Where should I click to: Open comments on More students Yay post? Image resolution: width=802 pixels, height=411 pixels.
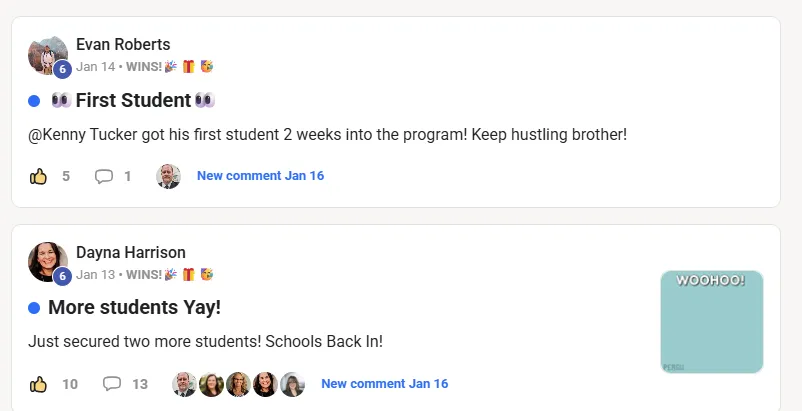(112, 384)
